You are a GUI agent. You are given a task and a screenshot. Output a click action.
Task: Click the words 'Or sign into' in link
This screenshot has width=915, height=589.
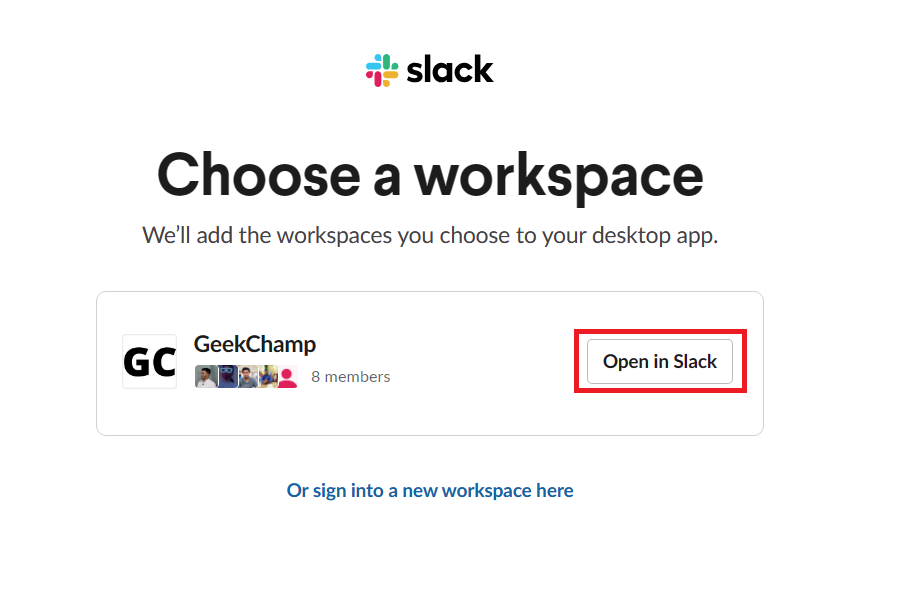coord(335,490)
